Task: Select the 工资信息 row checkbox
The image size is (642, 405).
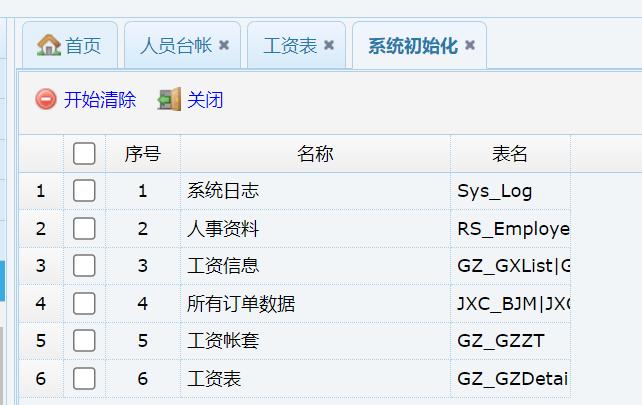Action: pyautogui.click(x=84, y=266)
